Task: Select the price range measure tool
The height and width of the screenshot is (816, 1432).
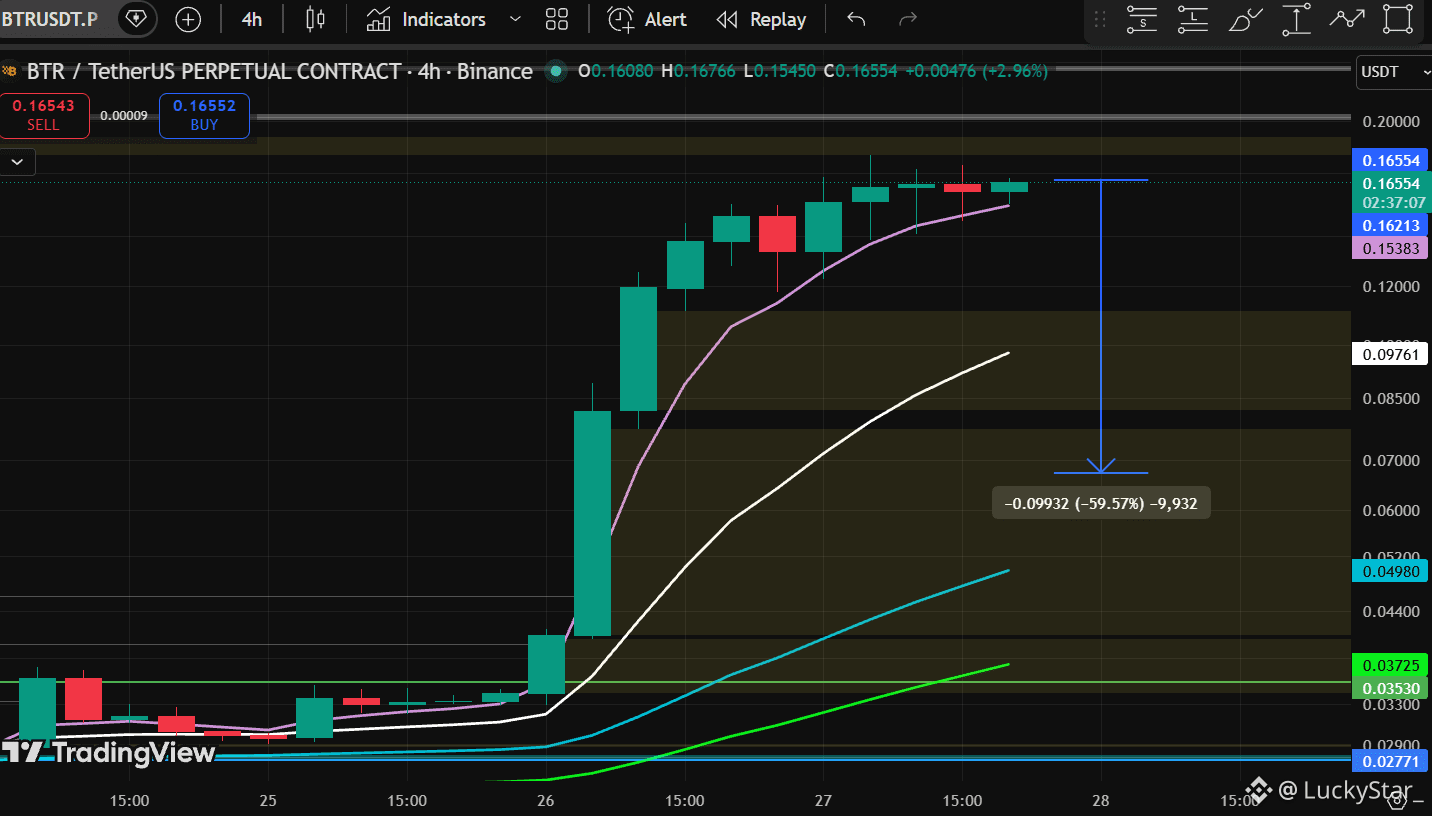Action: point(1296,19)
